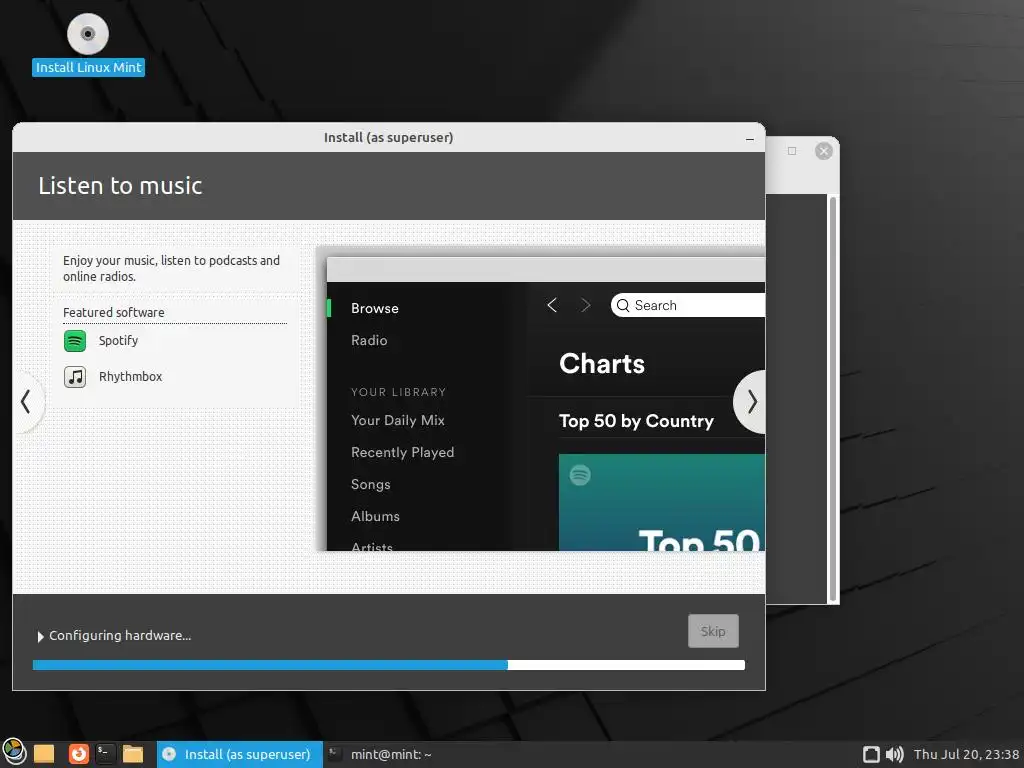Viewport: 1024px width, 768px height.
Task: Launch Firefox from the taskbar
Action: click(x=79, y=754)
